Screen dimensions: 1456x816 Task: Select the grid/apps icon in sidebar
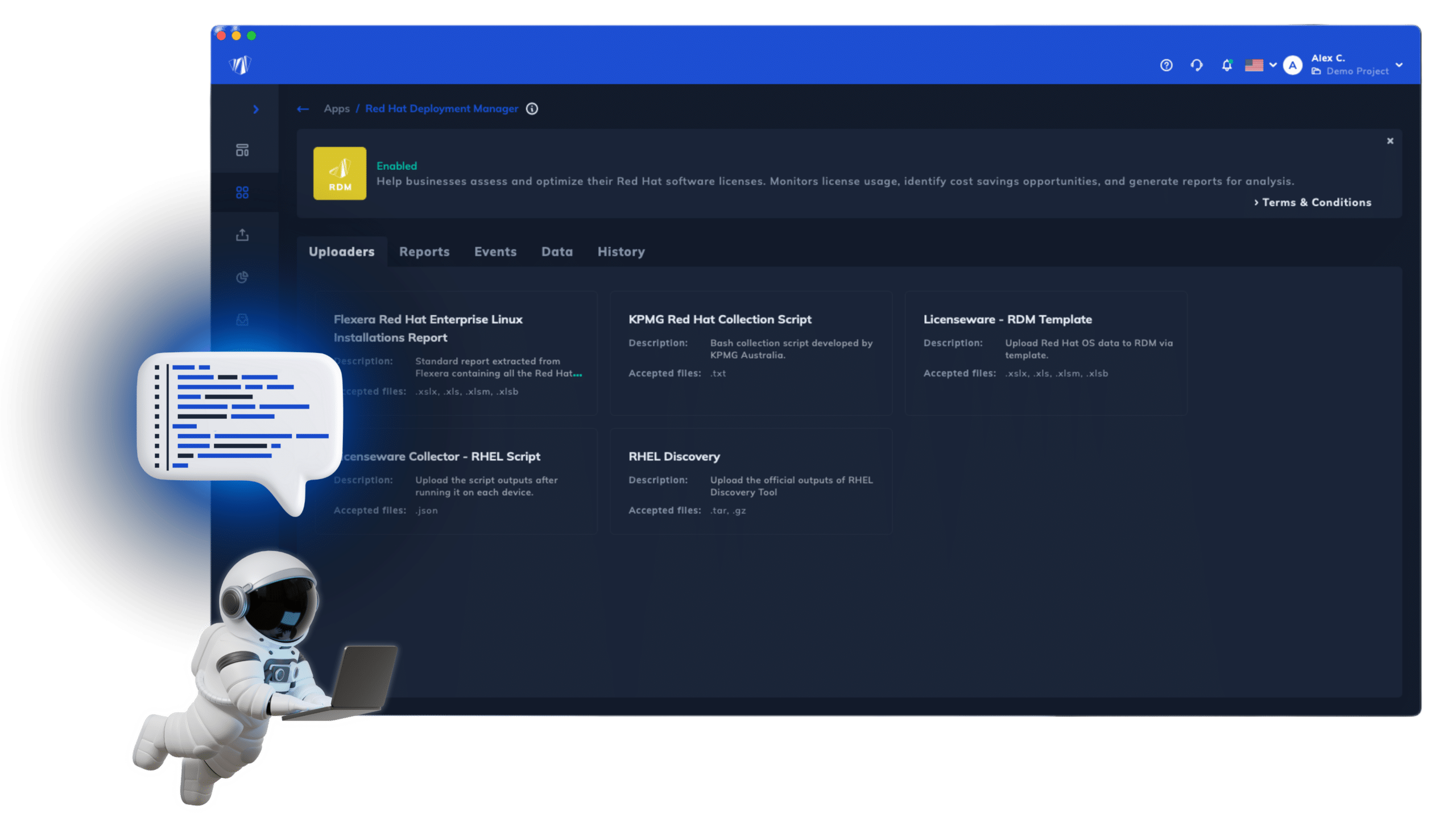[x=246, y=192]
